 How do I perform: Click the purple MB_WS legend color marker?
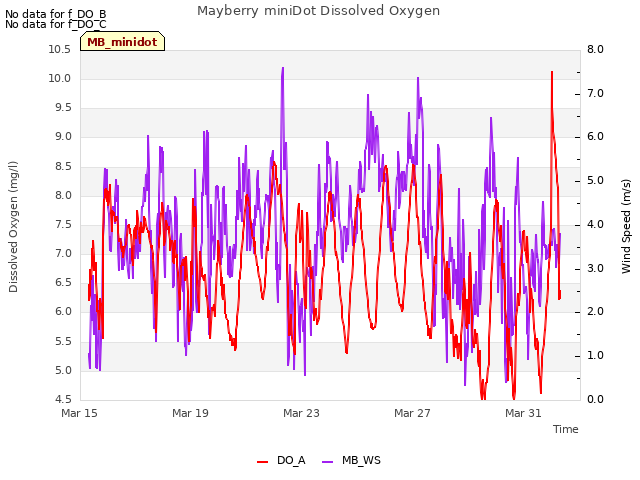[x=327, y=462]
